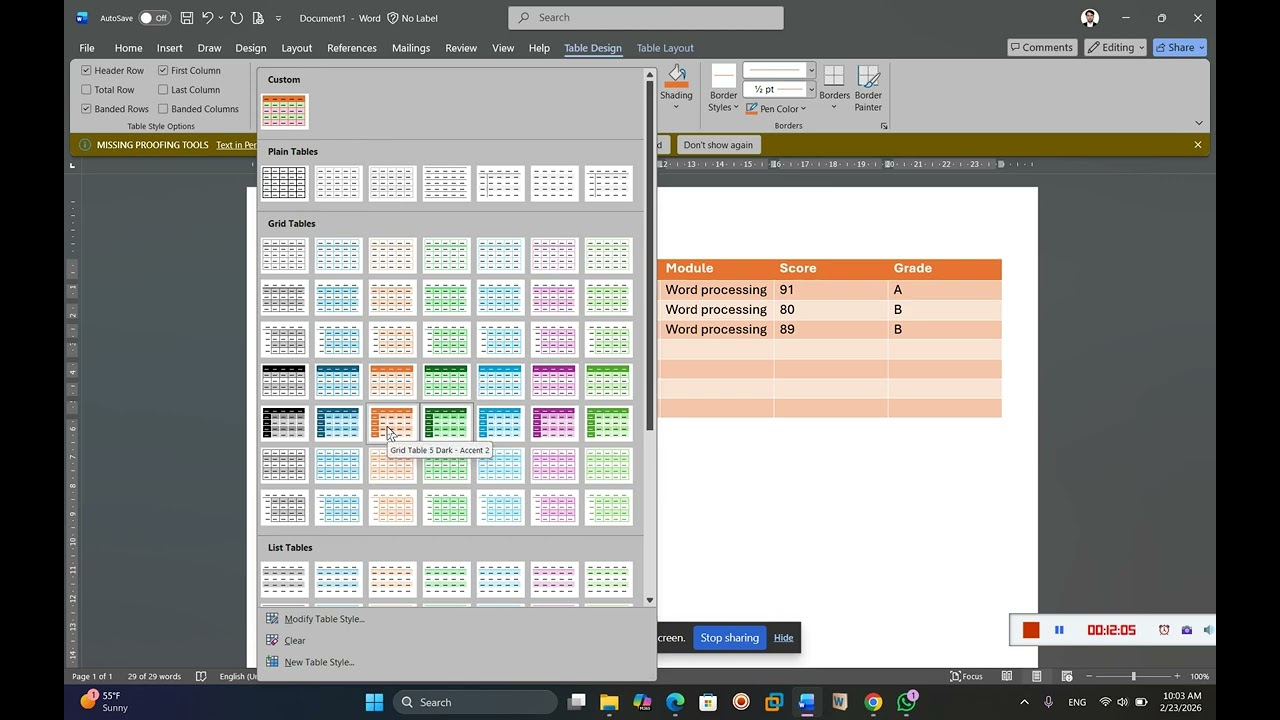Choose the first Plain Tables Table Grid style
Viewport: 1280px width, 720px height.
(284, 183)
